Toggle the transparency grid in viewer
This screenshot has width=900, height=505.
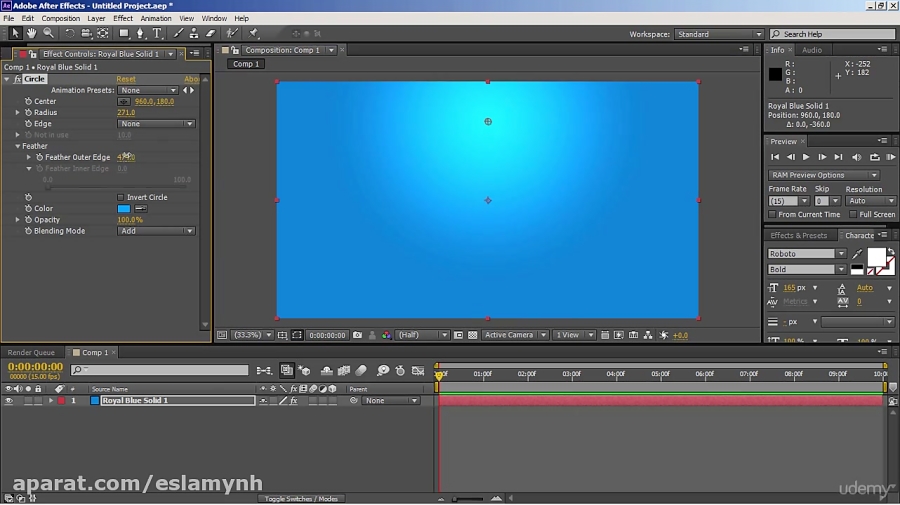(472, 335)
